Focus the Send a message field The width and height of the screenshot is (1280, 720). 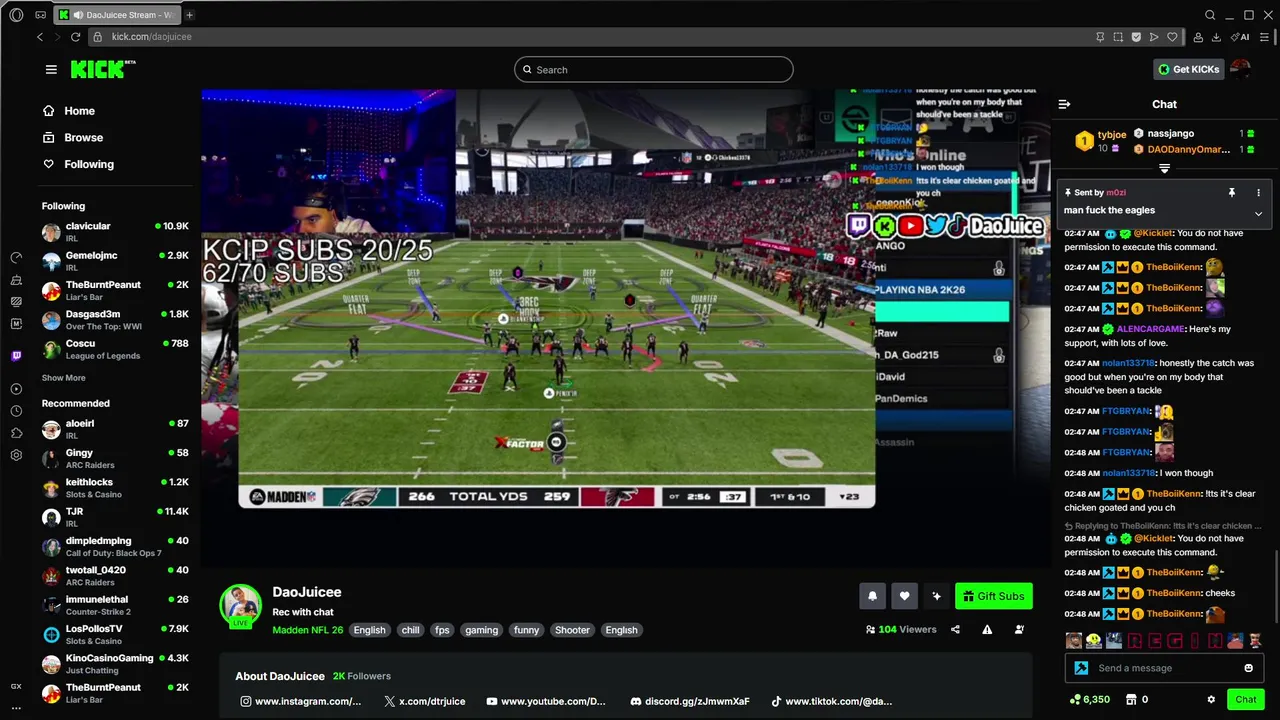coord(1165,668)
